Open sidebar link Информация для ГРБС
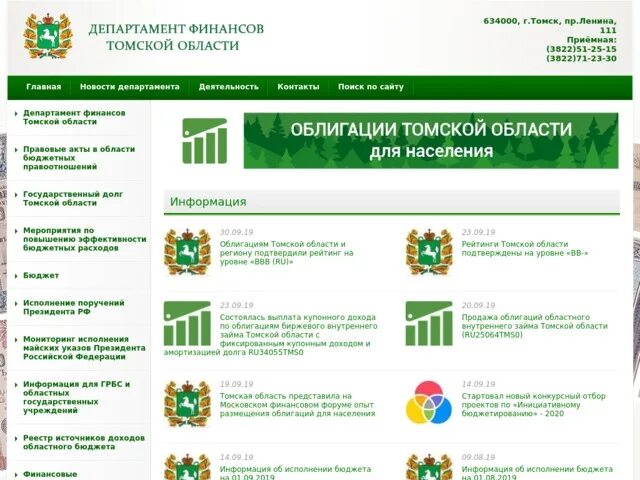Screen dimensions: 640x480 click(76, 397)
